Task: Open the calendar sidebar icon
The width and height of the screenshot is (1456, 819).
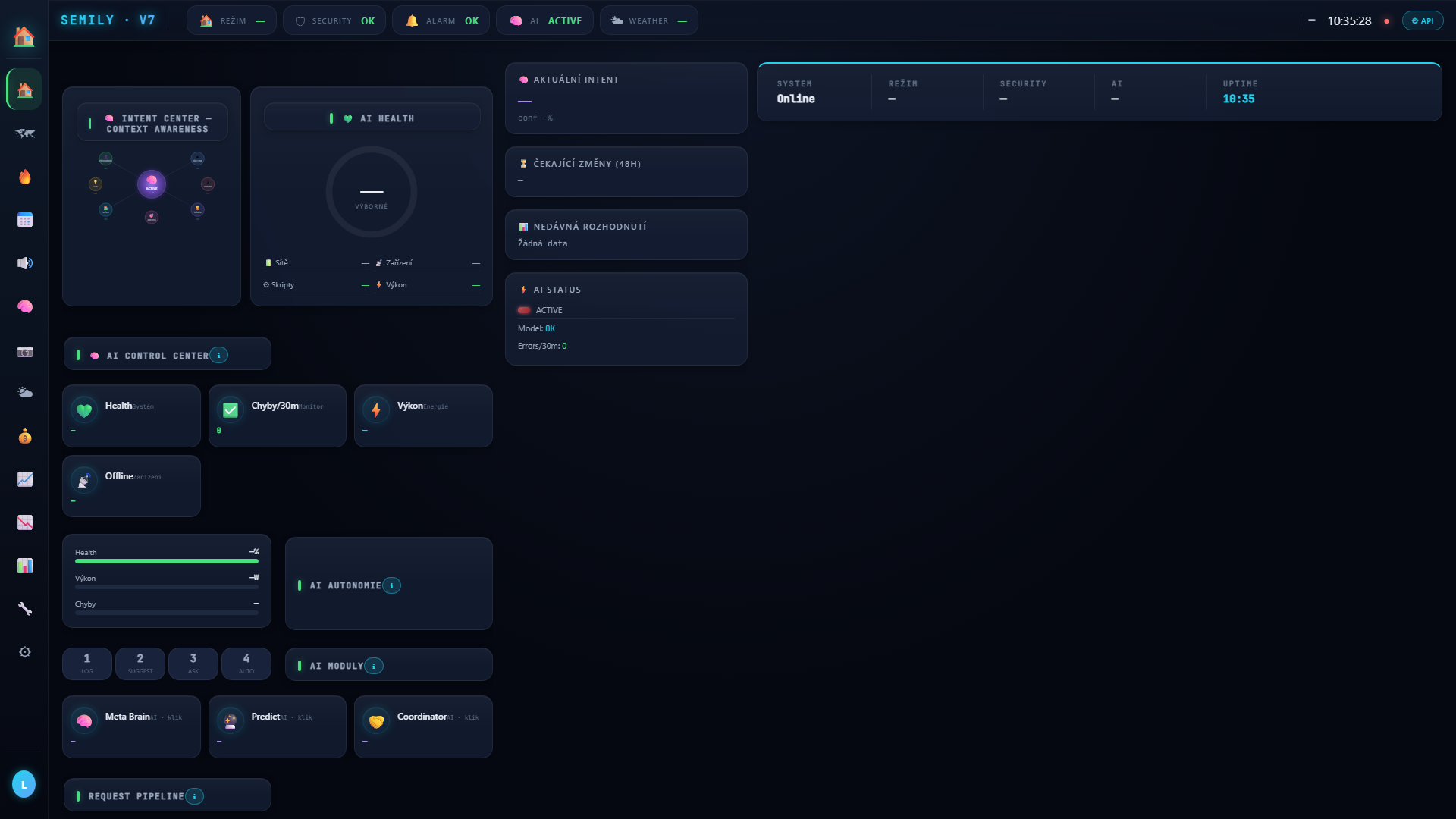Action: coord(25,220)
